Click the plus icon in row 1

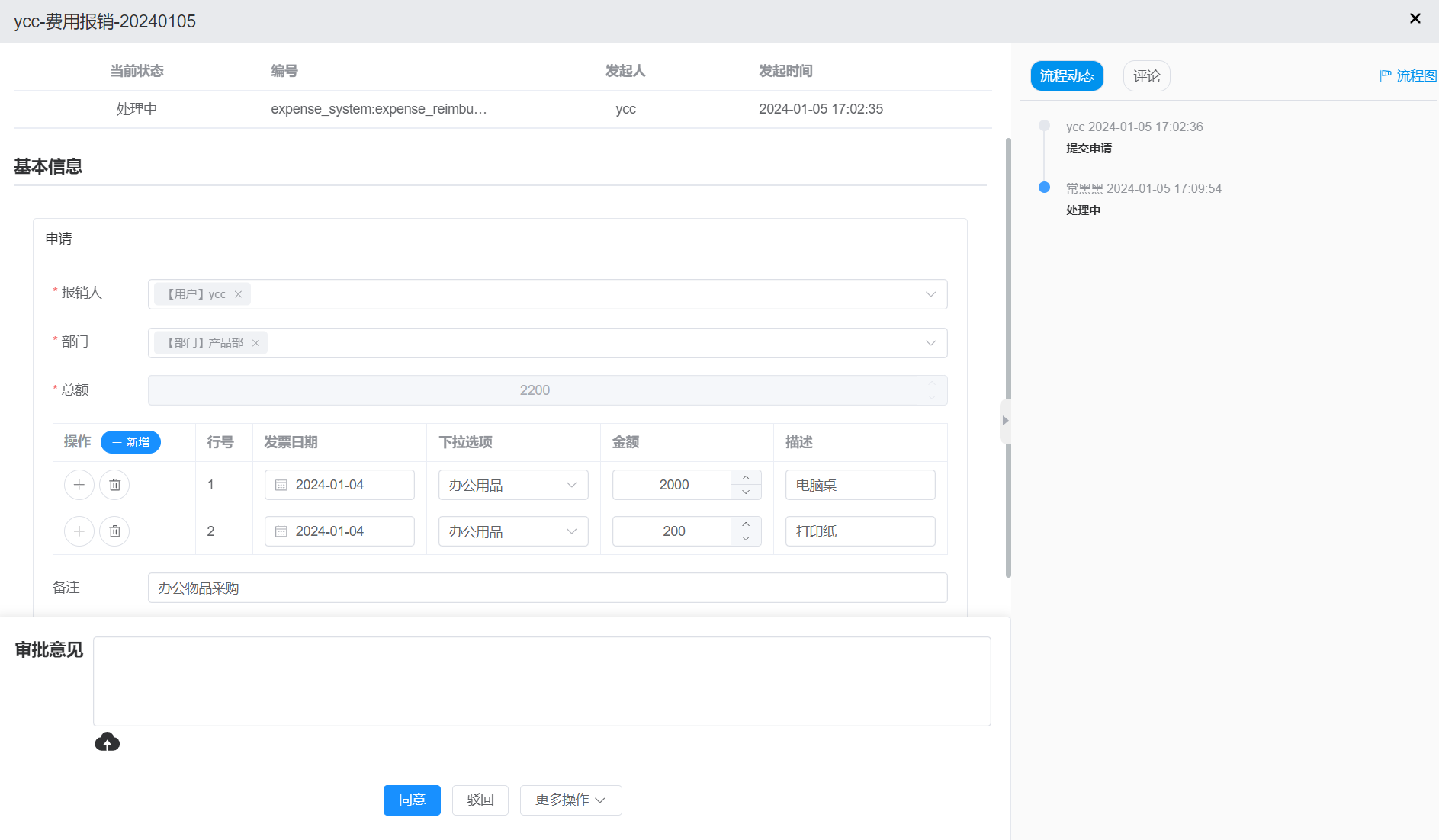pyautogui.click(x=79, y=485)
